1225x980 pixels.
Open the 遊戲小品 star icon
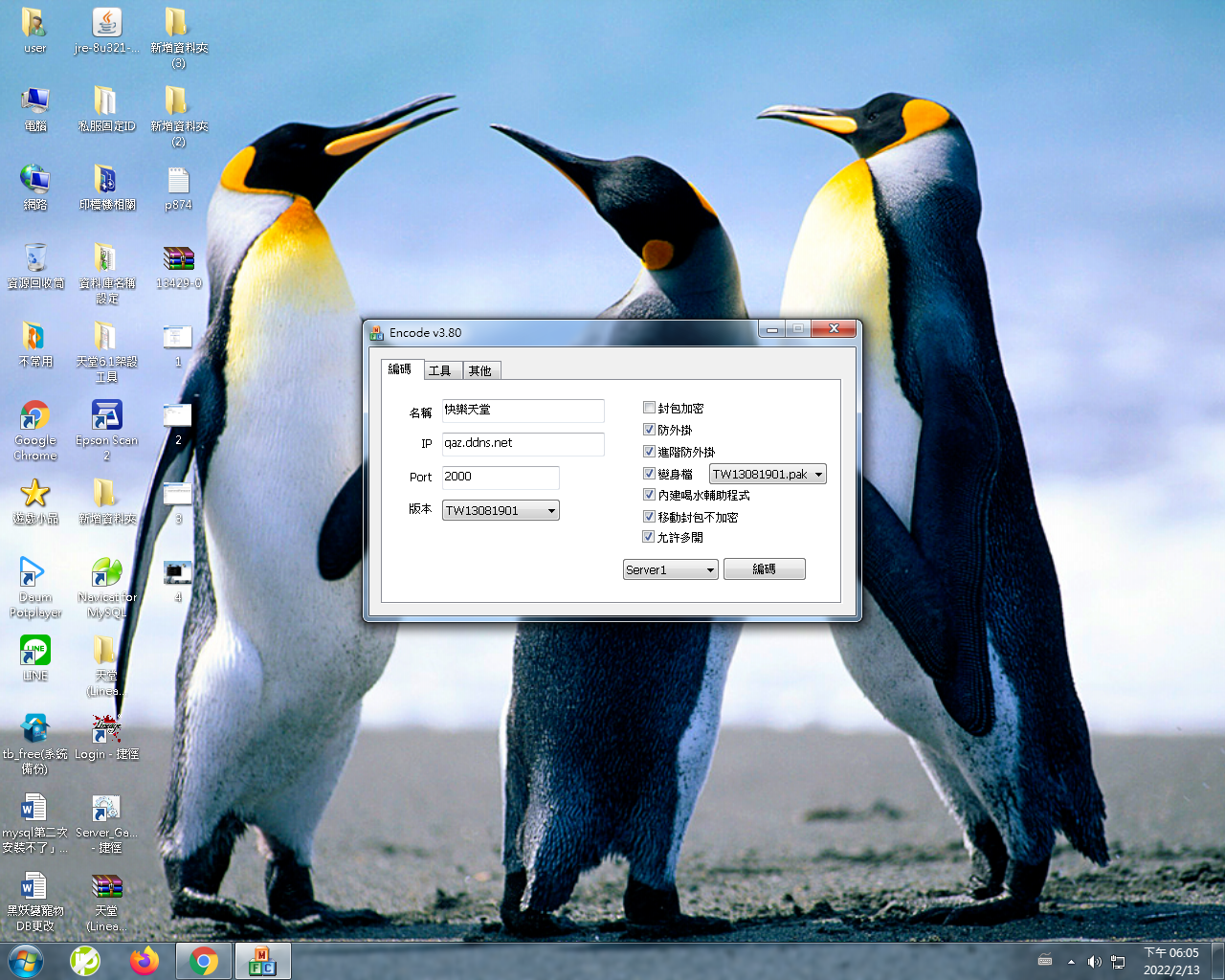tap(34, 501)
